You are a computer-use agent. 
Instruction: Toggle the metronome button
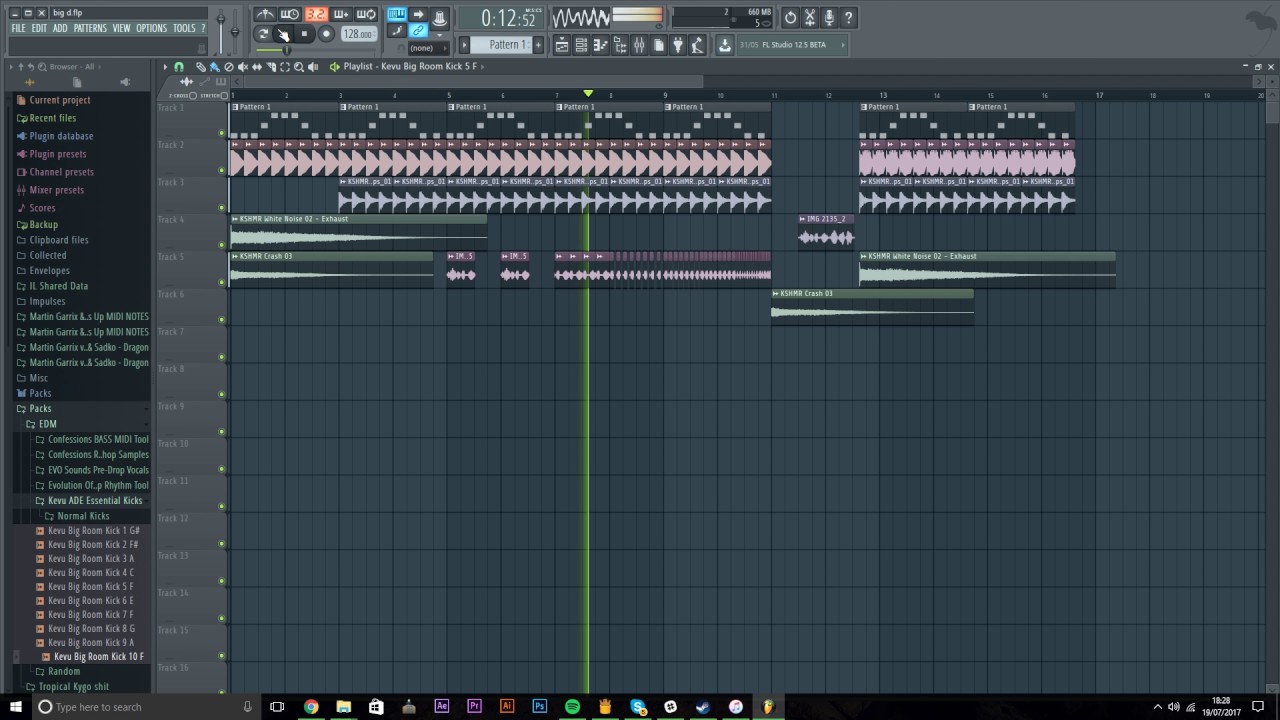click(263, 15)
